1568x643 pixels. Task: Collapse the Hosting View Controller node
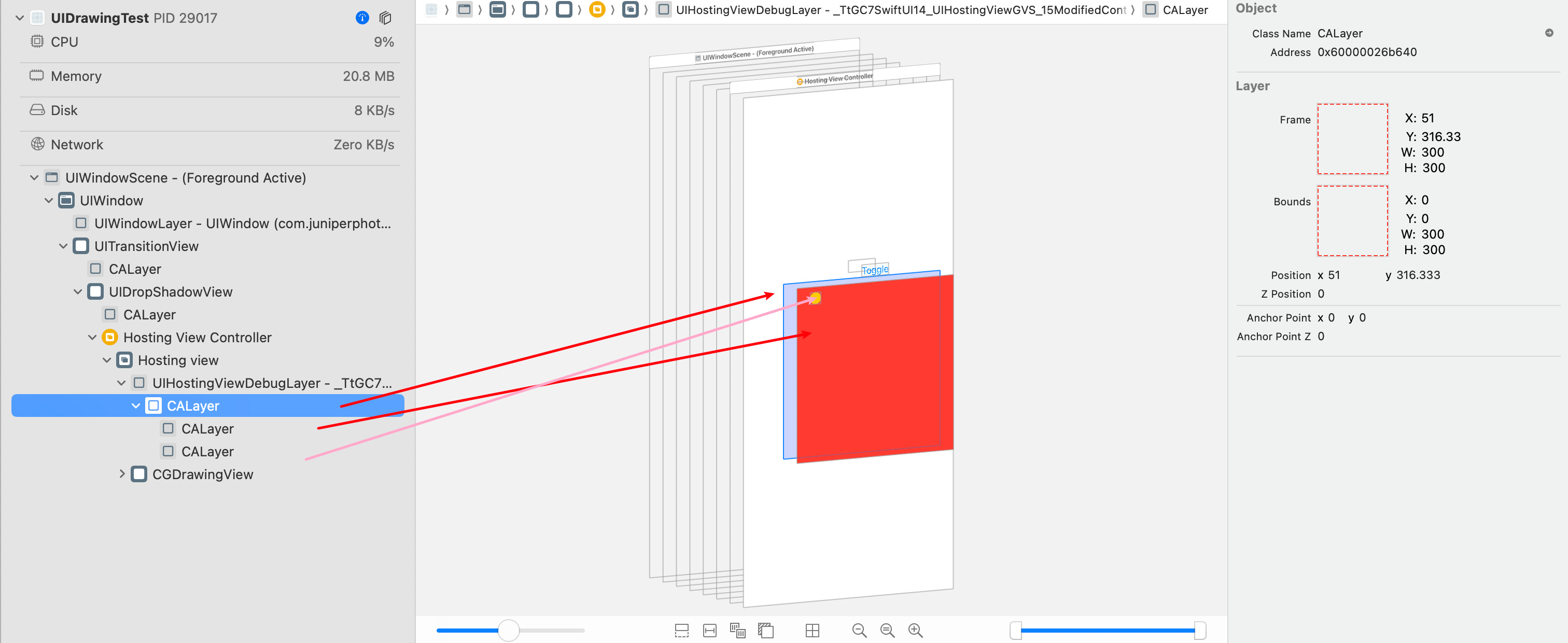point(92,337)
